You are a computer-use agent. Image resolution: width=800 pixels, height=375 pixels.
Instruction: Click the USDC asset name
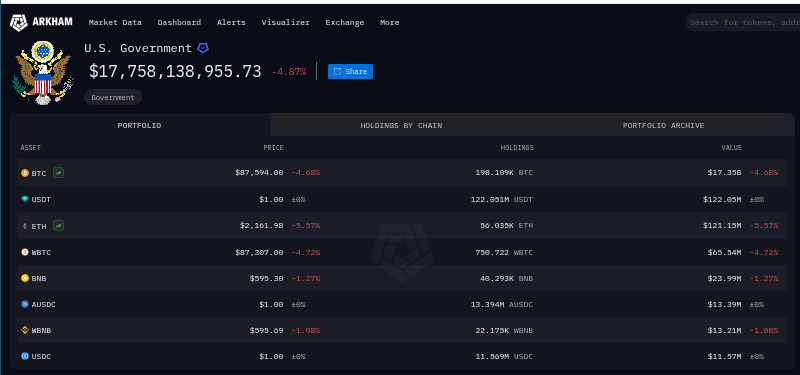[41, 356]
